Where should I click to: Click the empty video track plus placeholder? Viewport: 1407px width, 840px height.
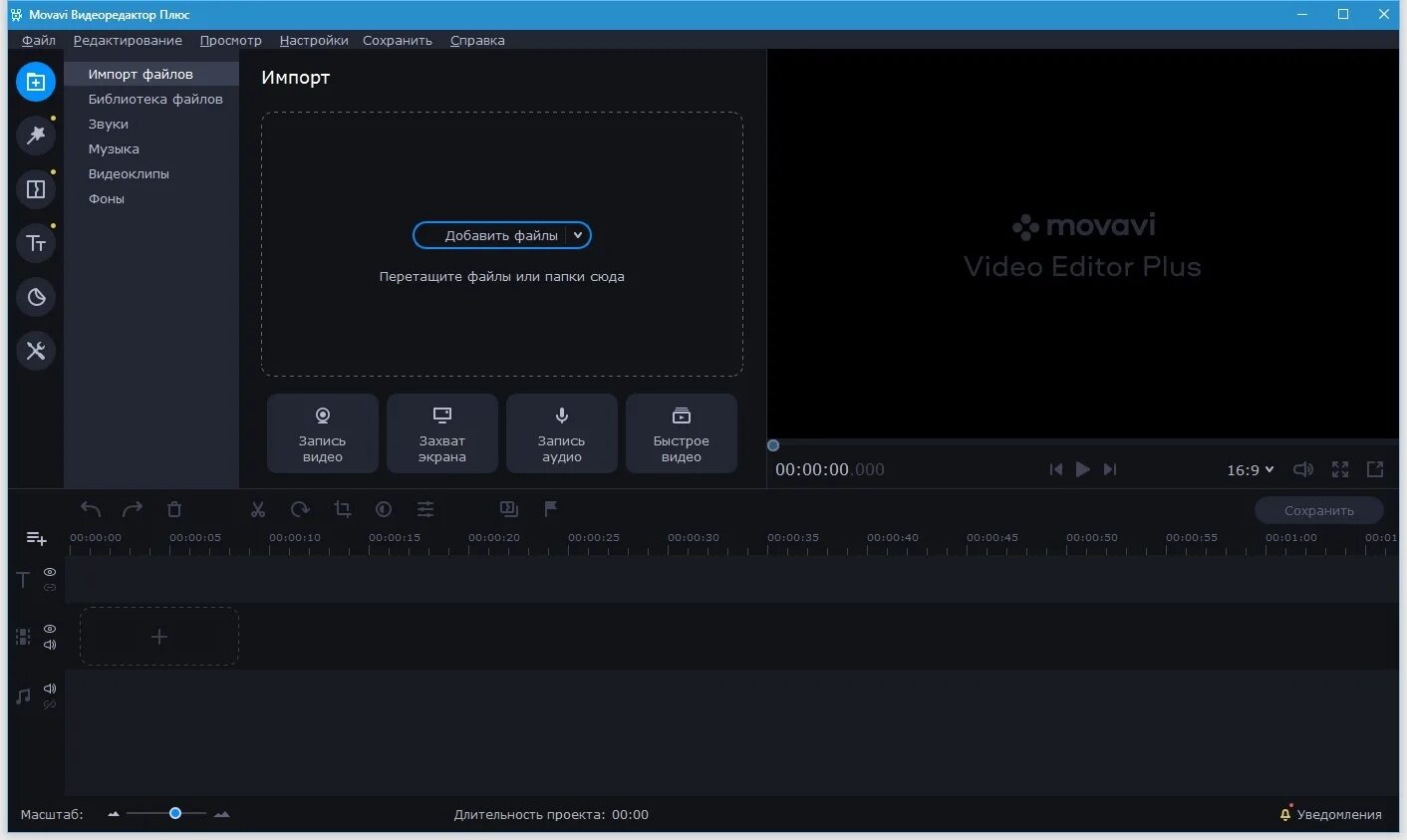coord(159,636)
